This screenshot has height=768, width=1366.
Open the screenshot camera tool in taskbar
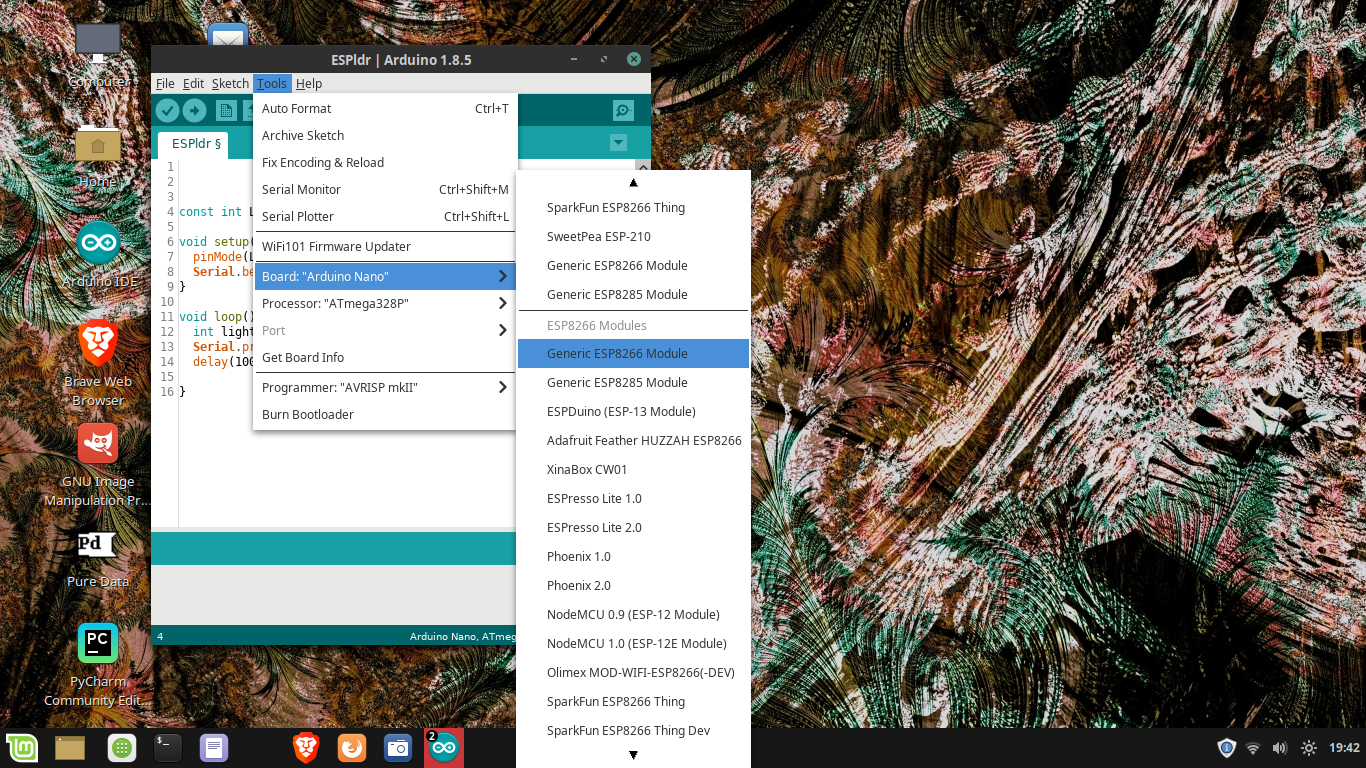click(x=398, y=747)
